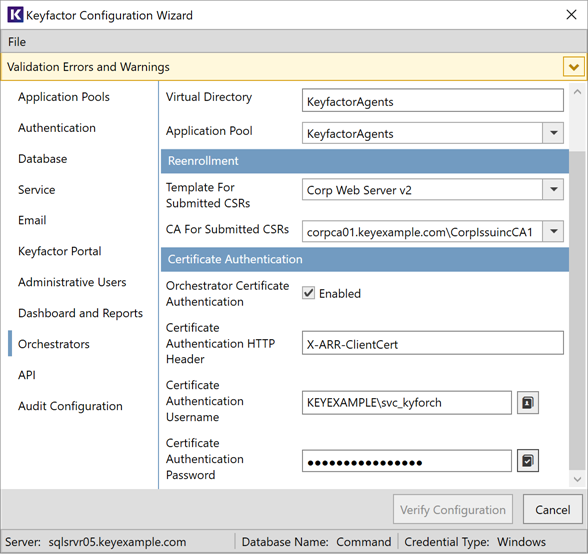
Task: Click the Verify Configuration button
Action: tap(453, 509)
